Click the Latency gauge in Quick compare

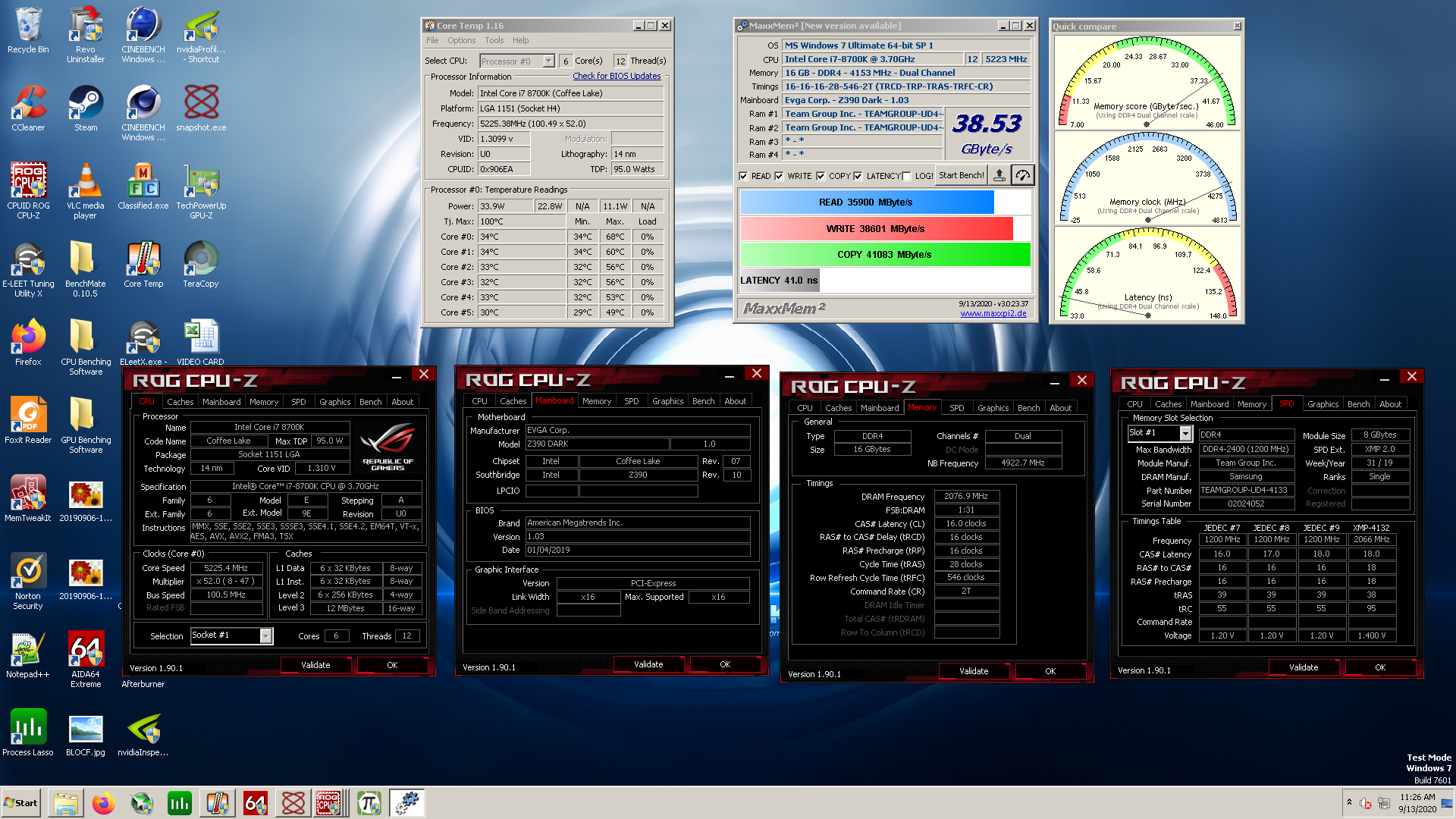tap(1147, 275)
